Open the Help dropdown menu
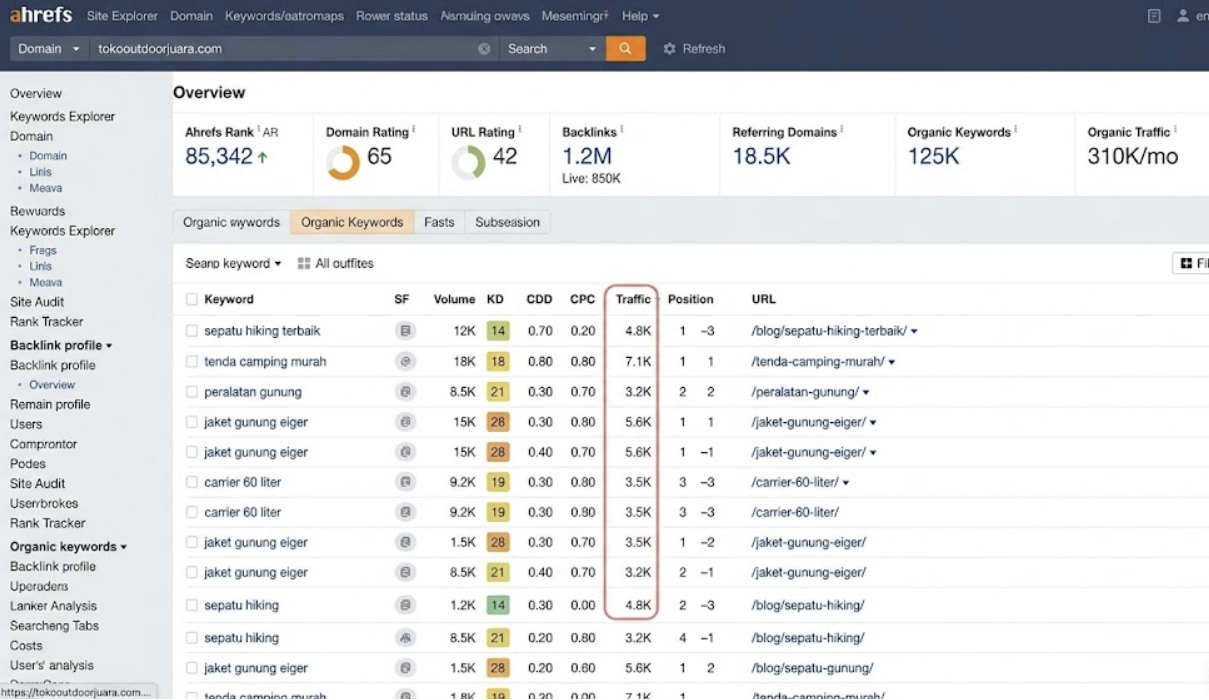 640,16
